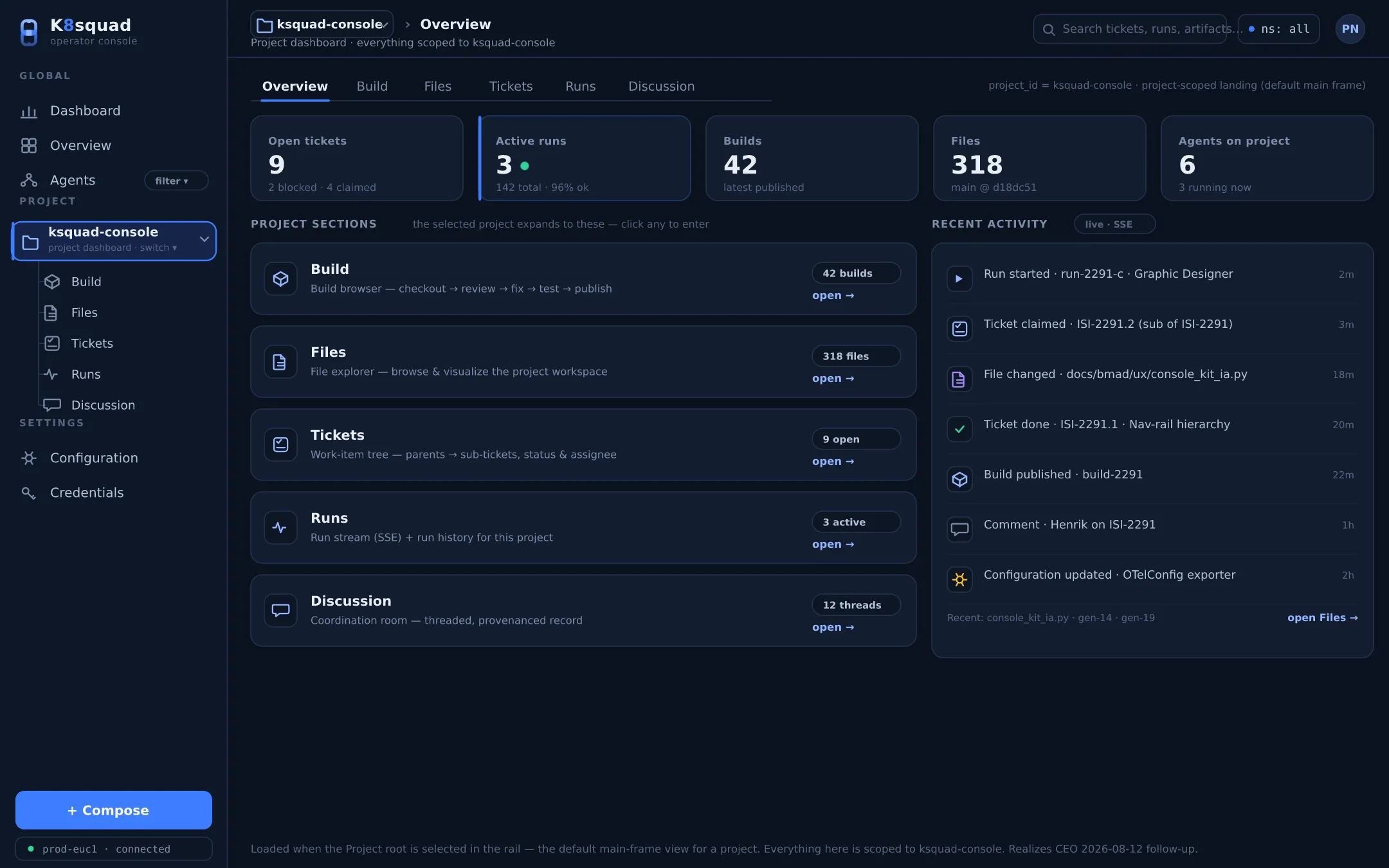Click the Build cube icon in sidebar tree
The height and width of the screenshot is (868, 1389).
[52, 282]
